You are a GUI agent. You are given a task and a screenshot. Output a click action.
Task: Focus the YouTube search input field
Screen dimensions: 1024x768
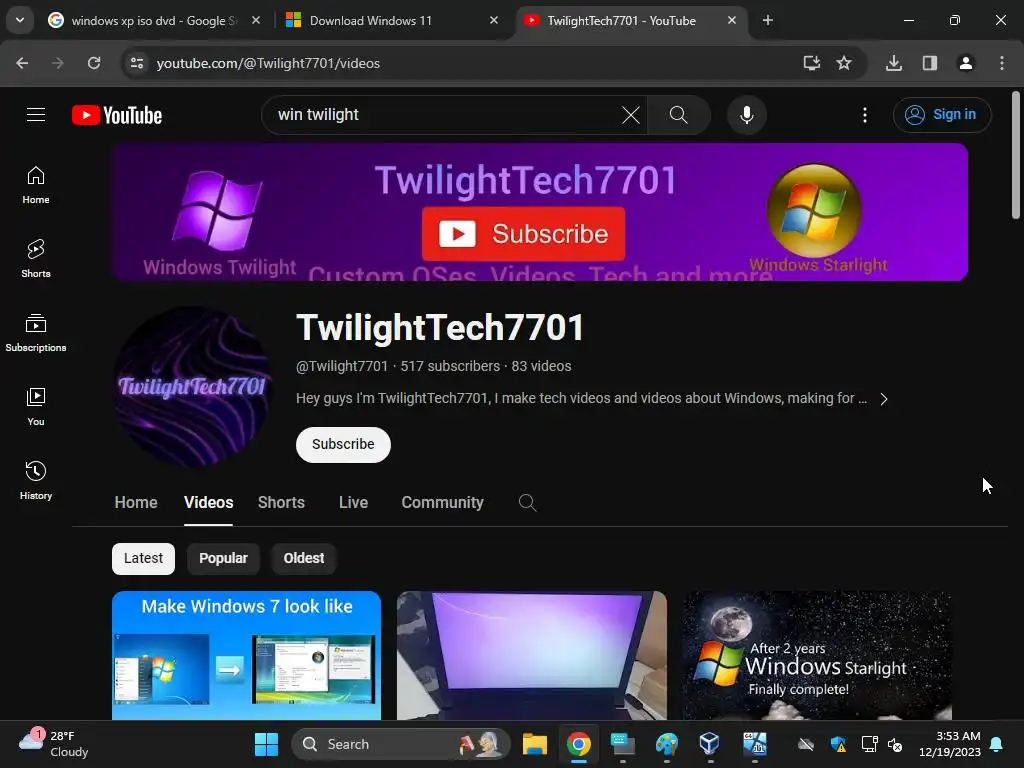pyautogui.click(x=444, y=115)
